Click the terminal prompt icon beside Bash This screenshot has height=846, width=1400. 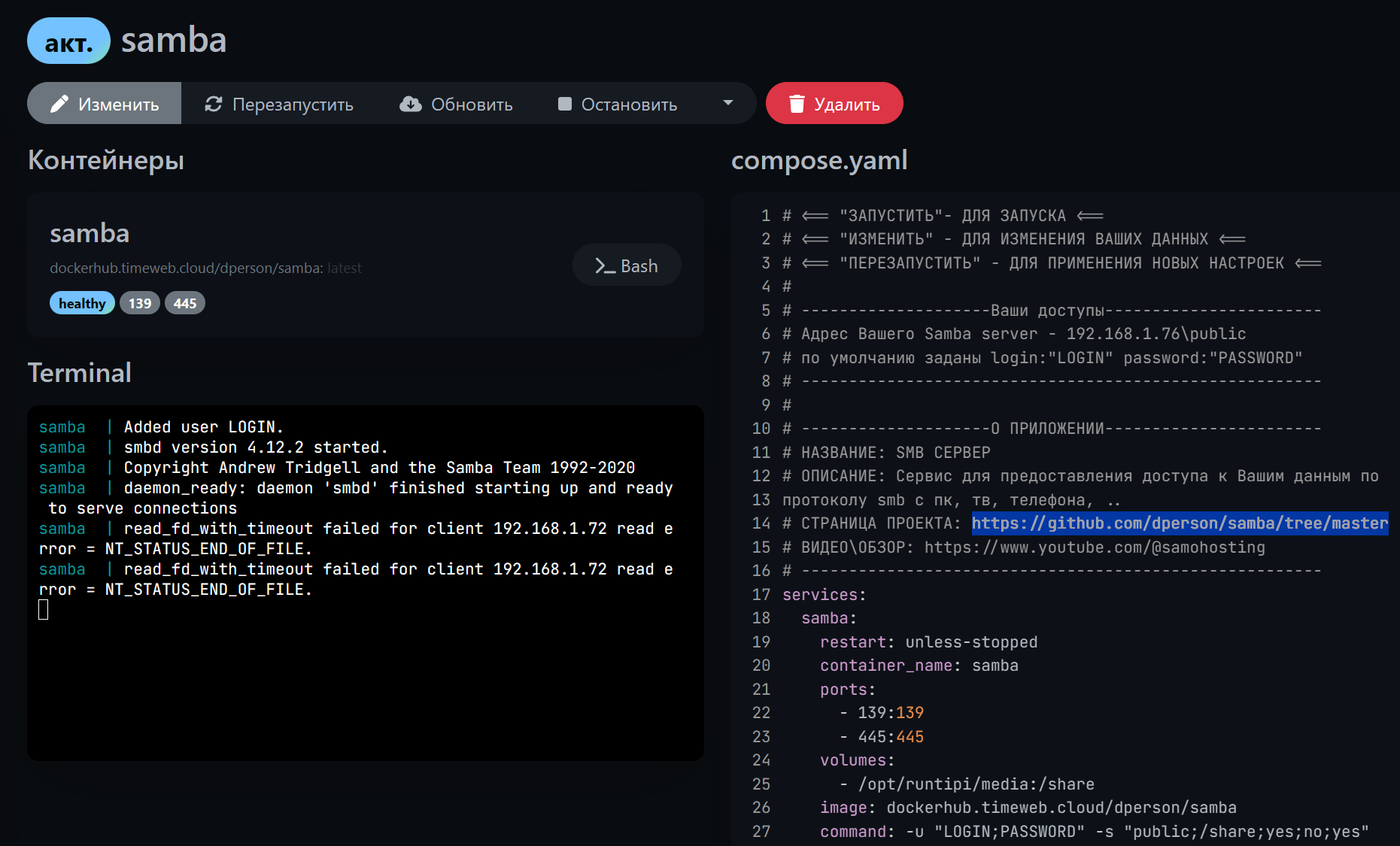coord(605,266)
